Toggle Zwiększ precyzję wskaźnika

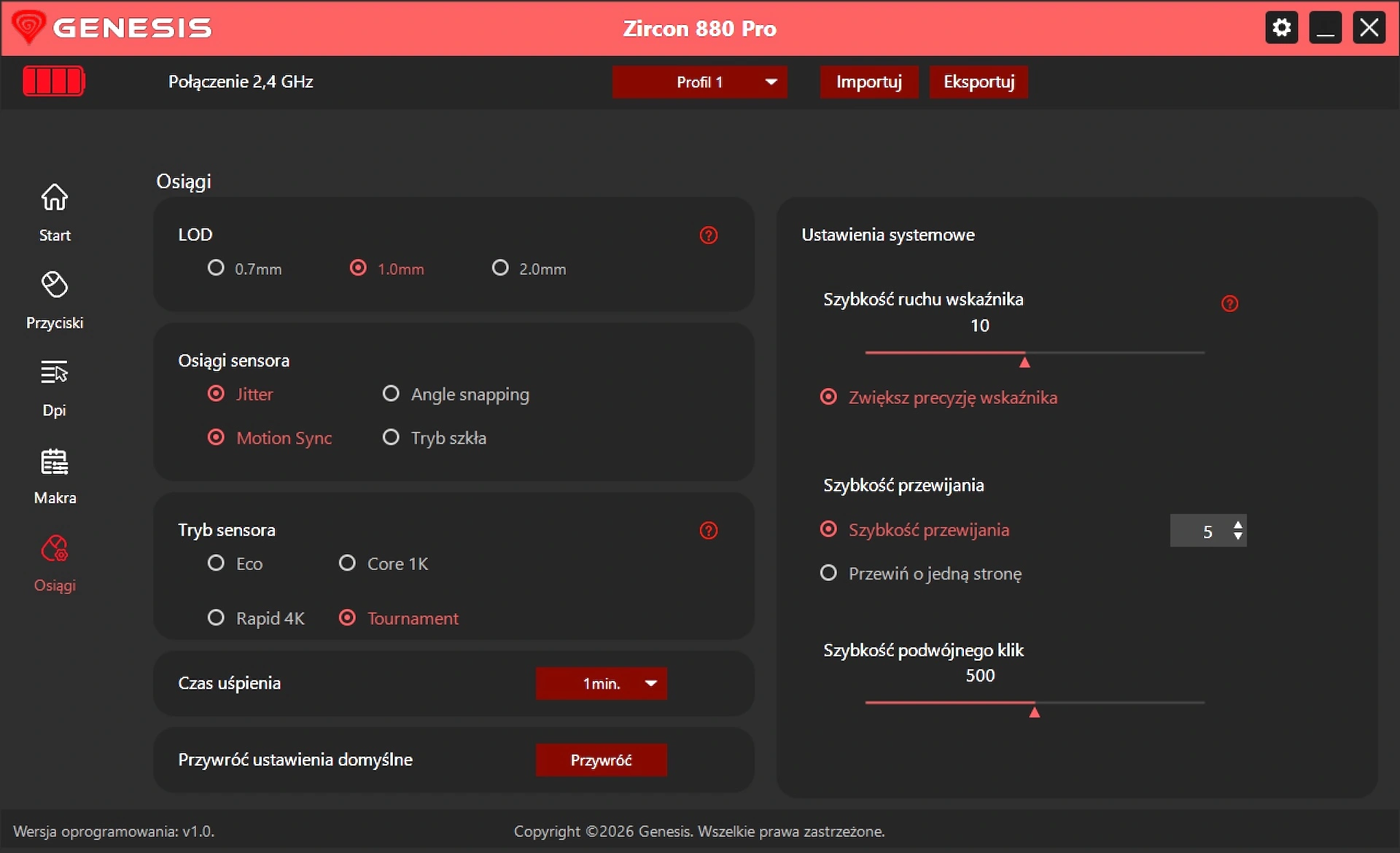[x=939, y=397]
